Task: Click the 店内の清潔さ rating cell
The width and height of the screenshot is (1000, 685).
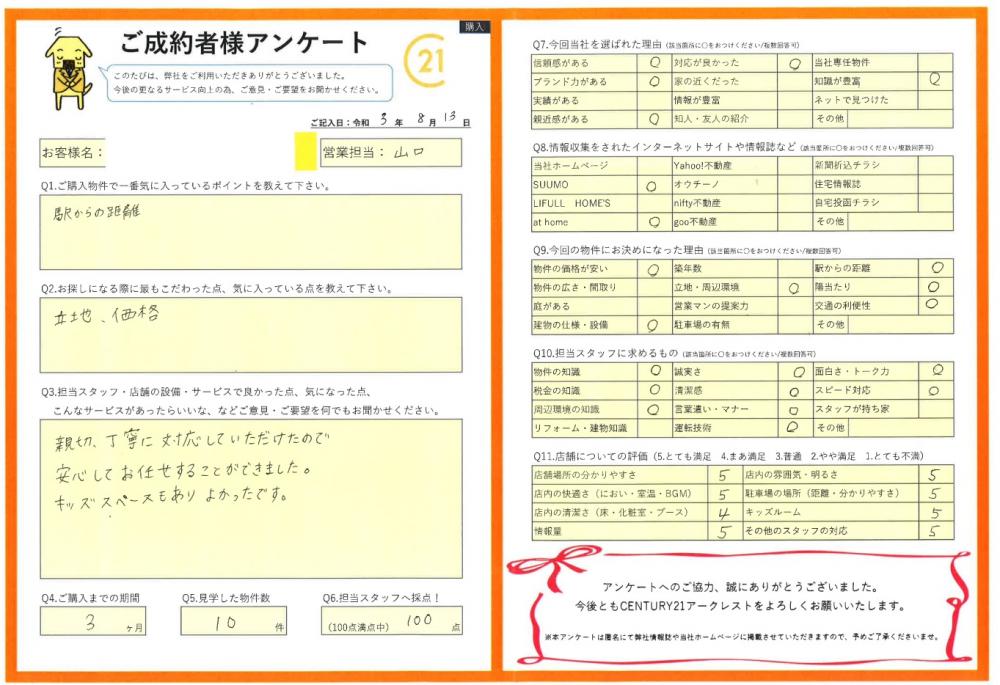Action: [x=723, y=512]
